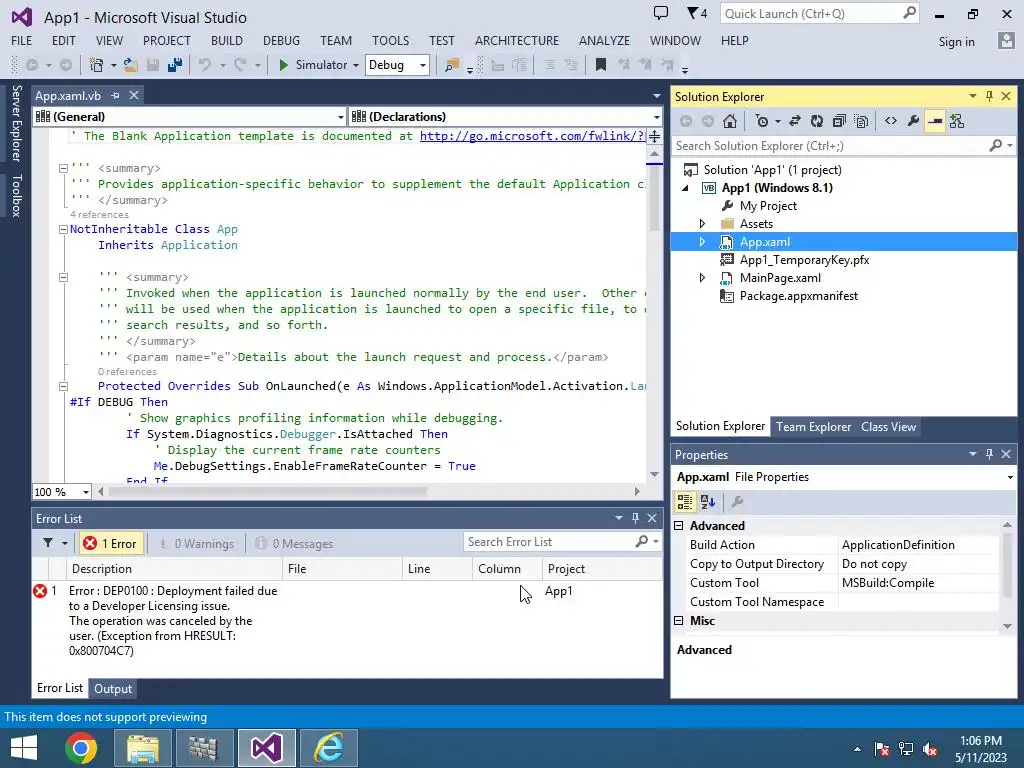
Task: Click the Pending Changes Filter clock icon
Action: 761,121
